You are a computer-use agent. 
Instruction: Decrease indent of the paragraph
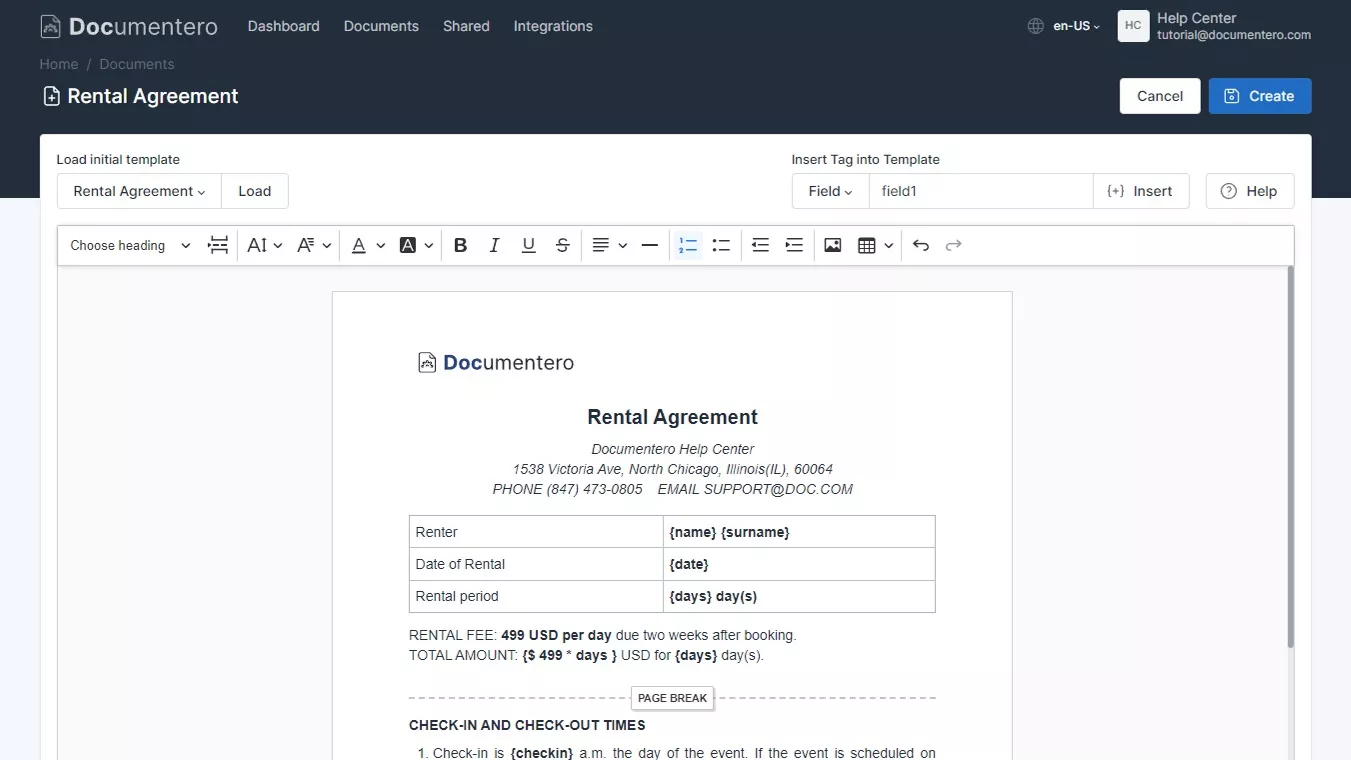click(760, 246)
